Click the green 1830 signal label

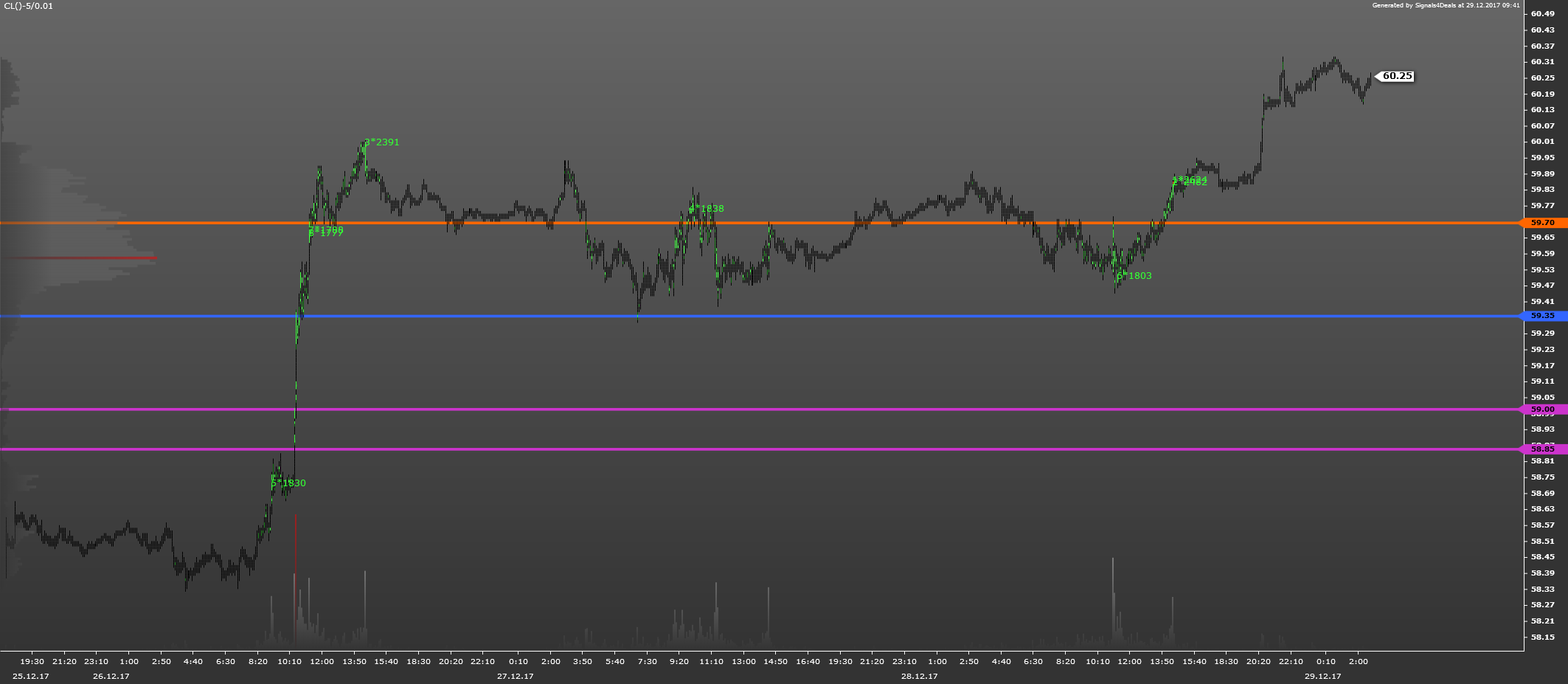point(289,483)
